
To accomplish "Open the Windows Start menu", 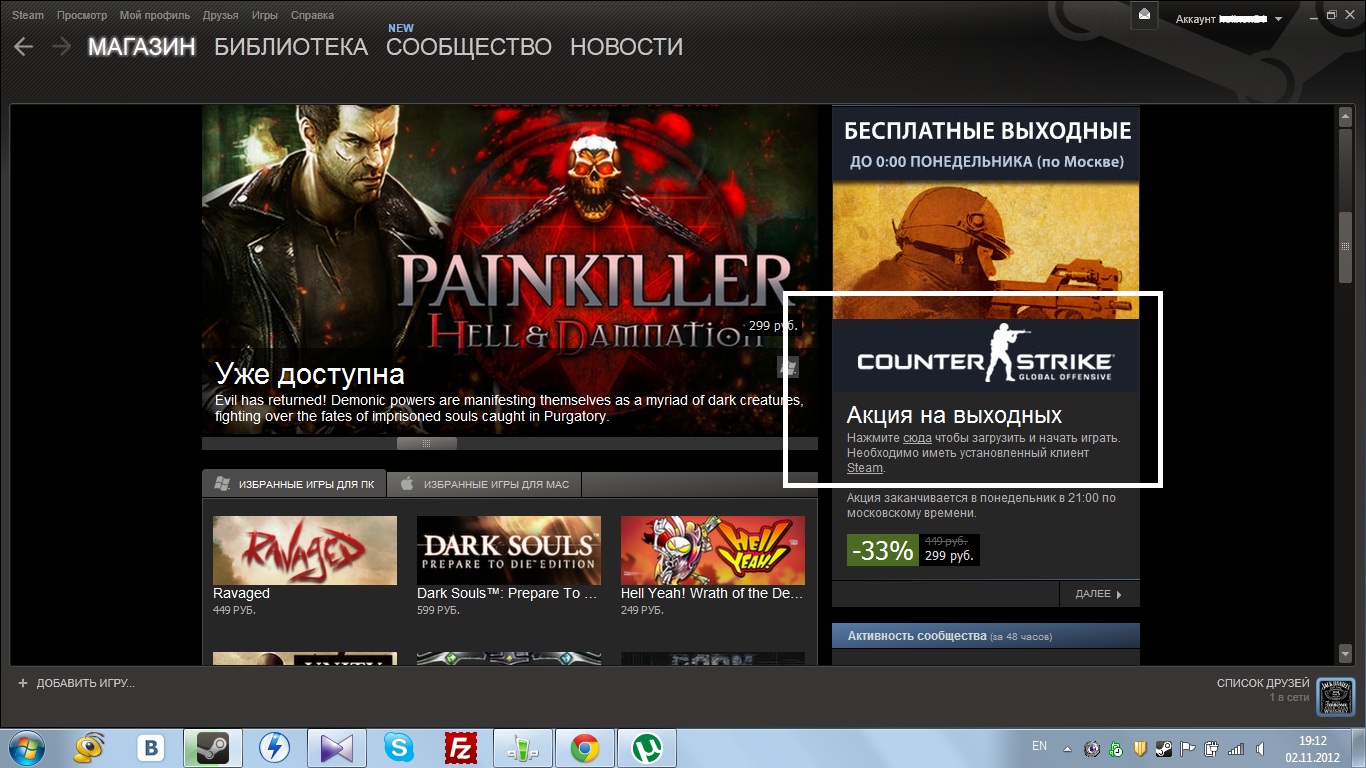I will click(x=27, y=747).
